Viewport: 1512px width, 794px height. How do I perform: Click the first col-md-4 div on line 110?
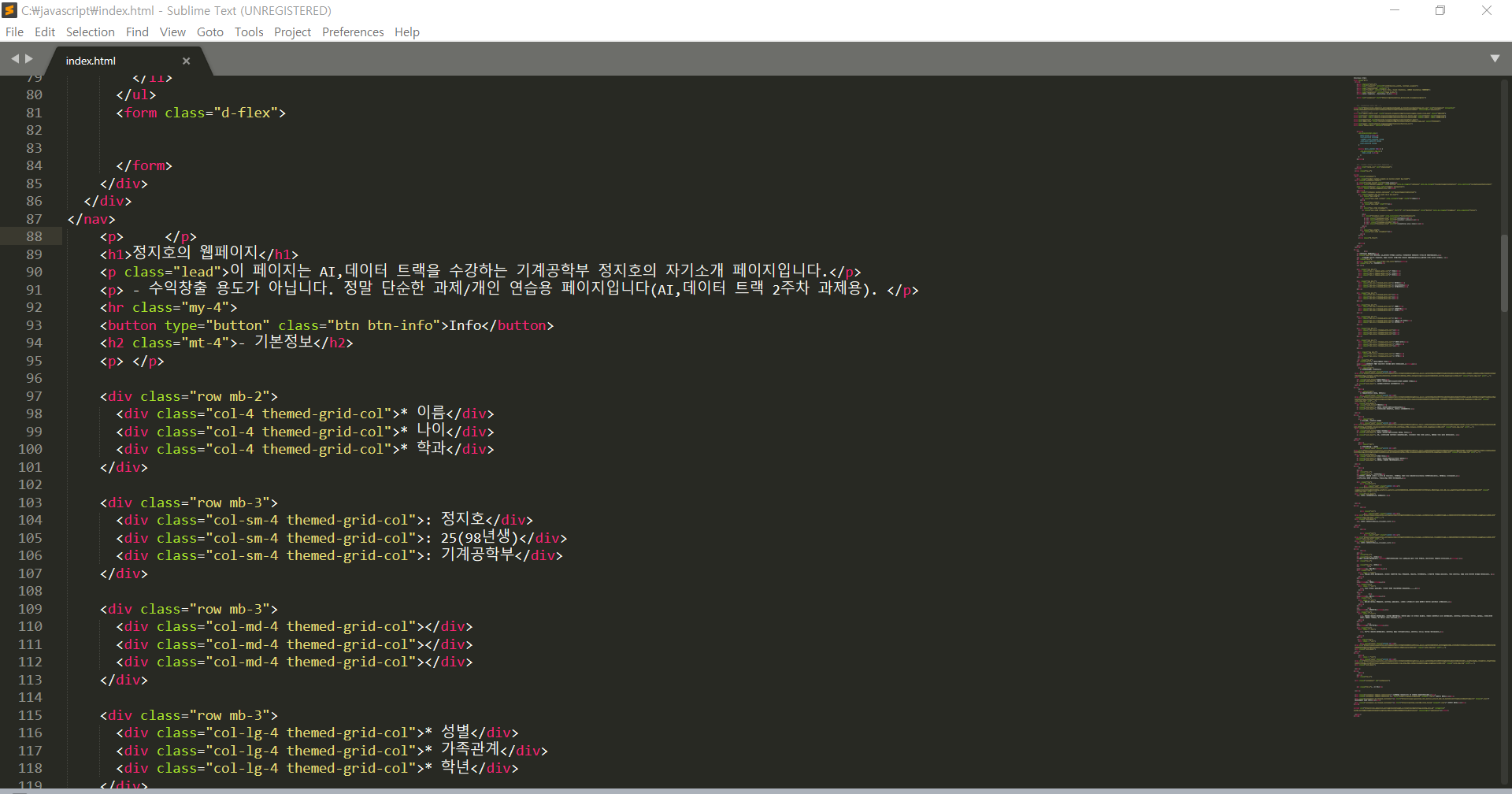[295, 626]
